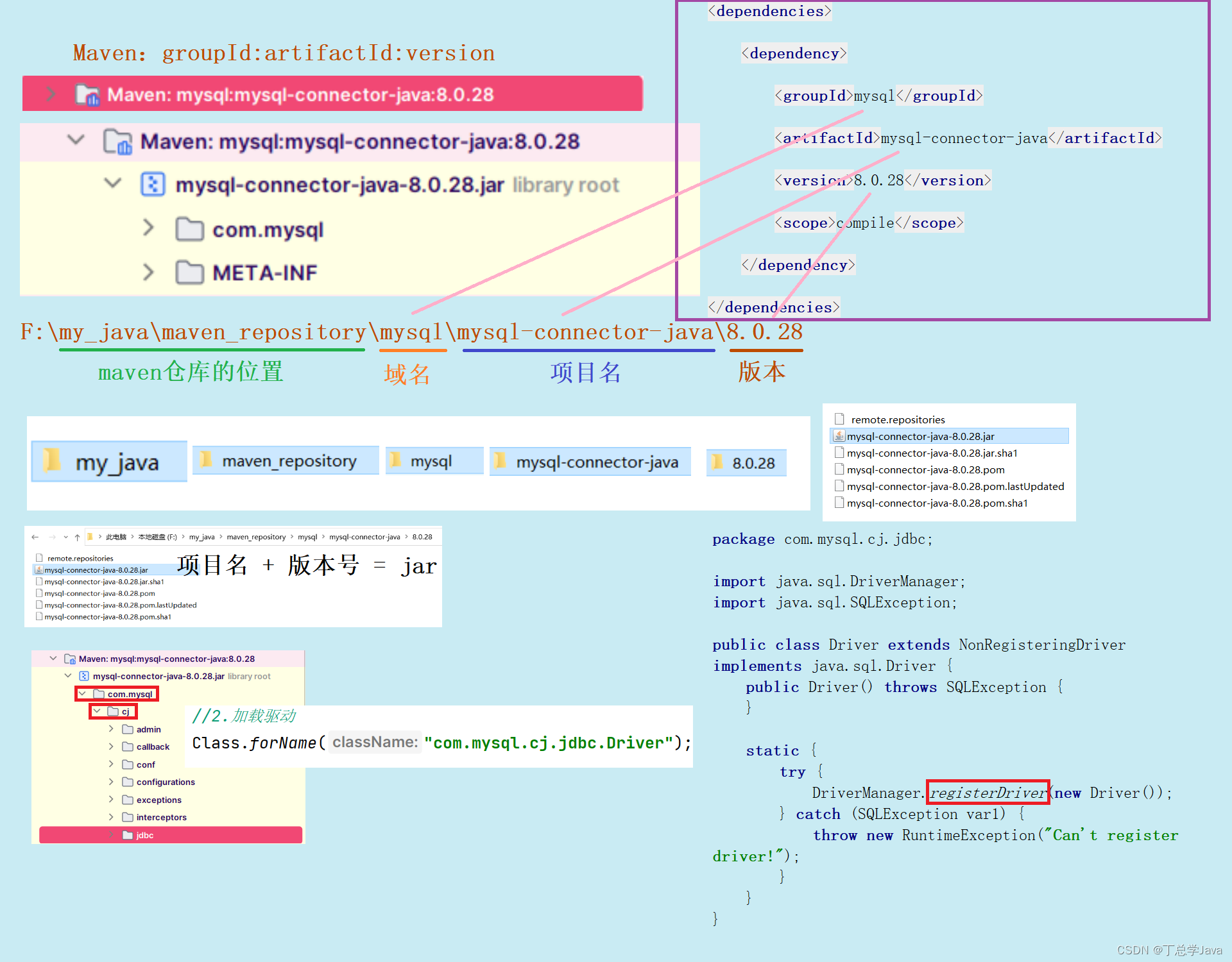
Task: Click the interceptors tree item
Action: pyautogui.click(x=161, y=817)
